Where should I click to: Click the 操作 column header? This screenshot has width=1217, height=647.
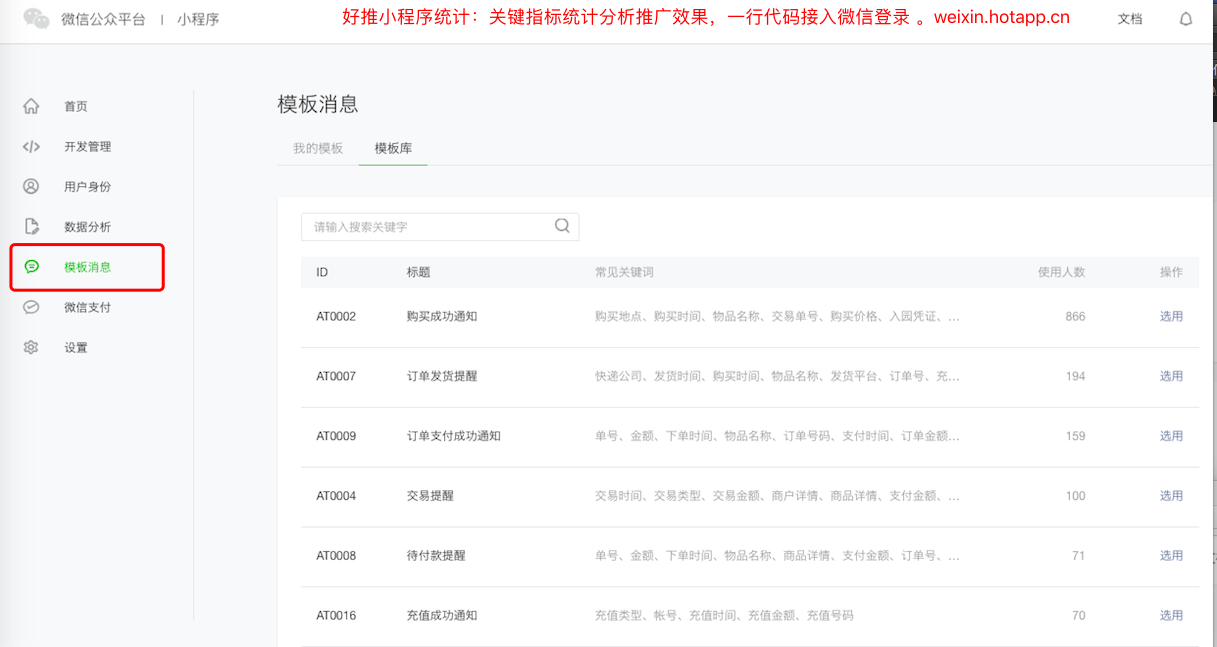1171,272
